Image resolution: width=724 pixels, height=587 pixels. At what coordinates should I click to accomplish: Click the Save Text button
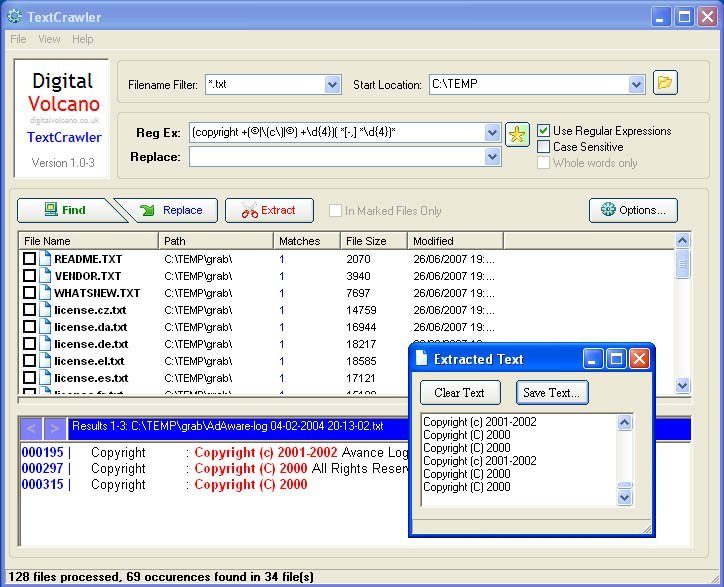pyautogui.click(x=552, y=393)
